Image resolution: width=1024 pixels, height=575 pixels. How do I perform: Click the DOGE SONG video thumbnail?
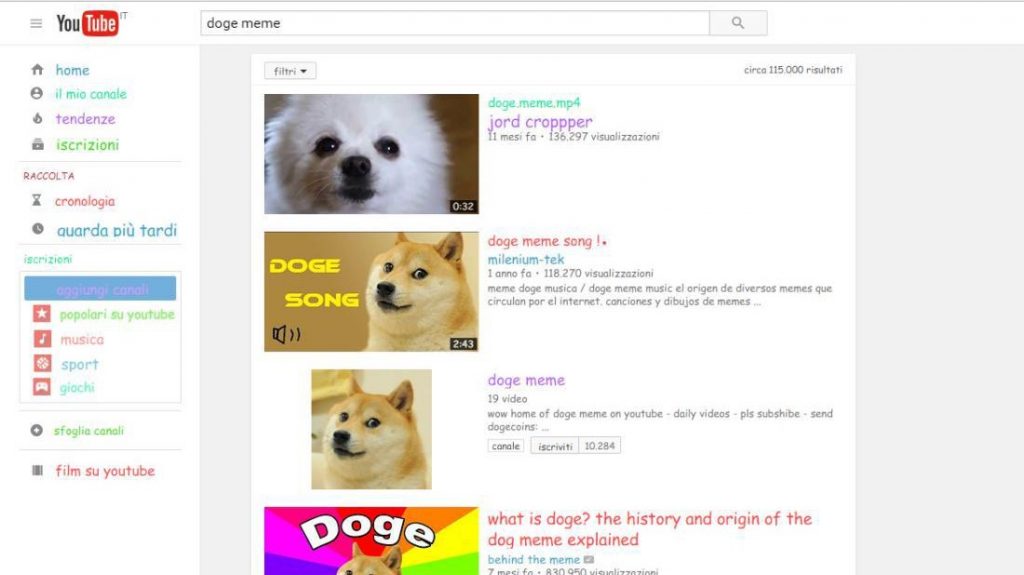pos(371,291)
